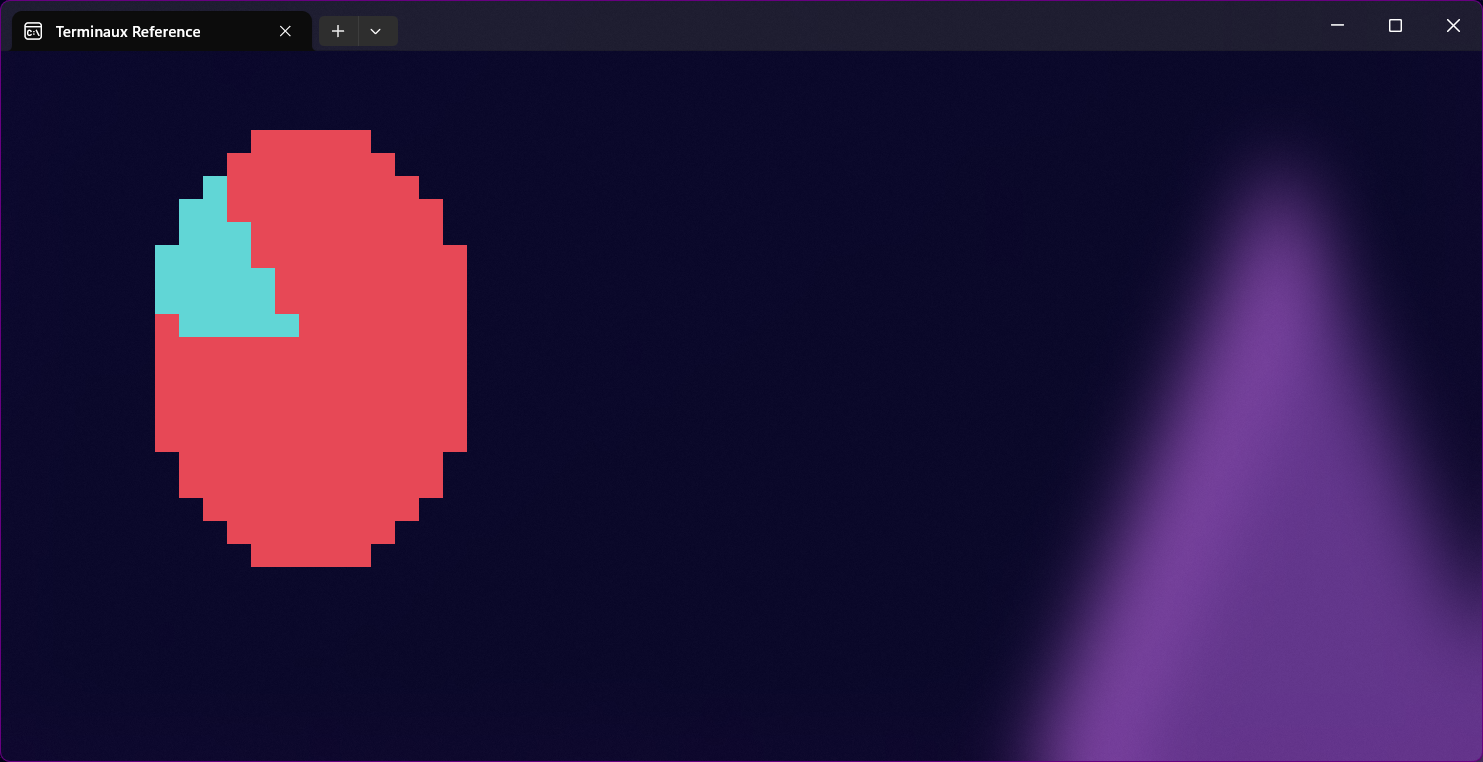Close the terminal window
1483x762 pixels.
[1453, 26]
